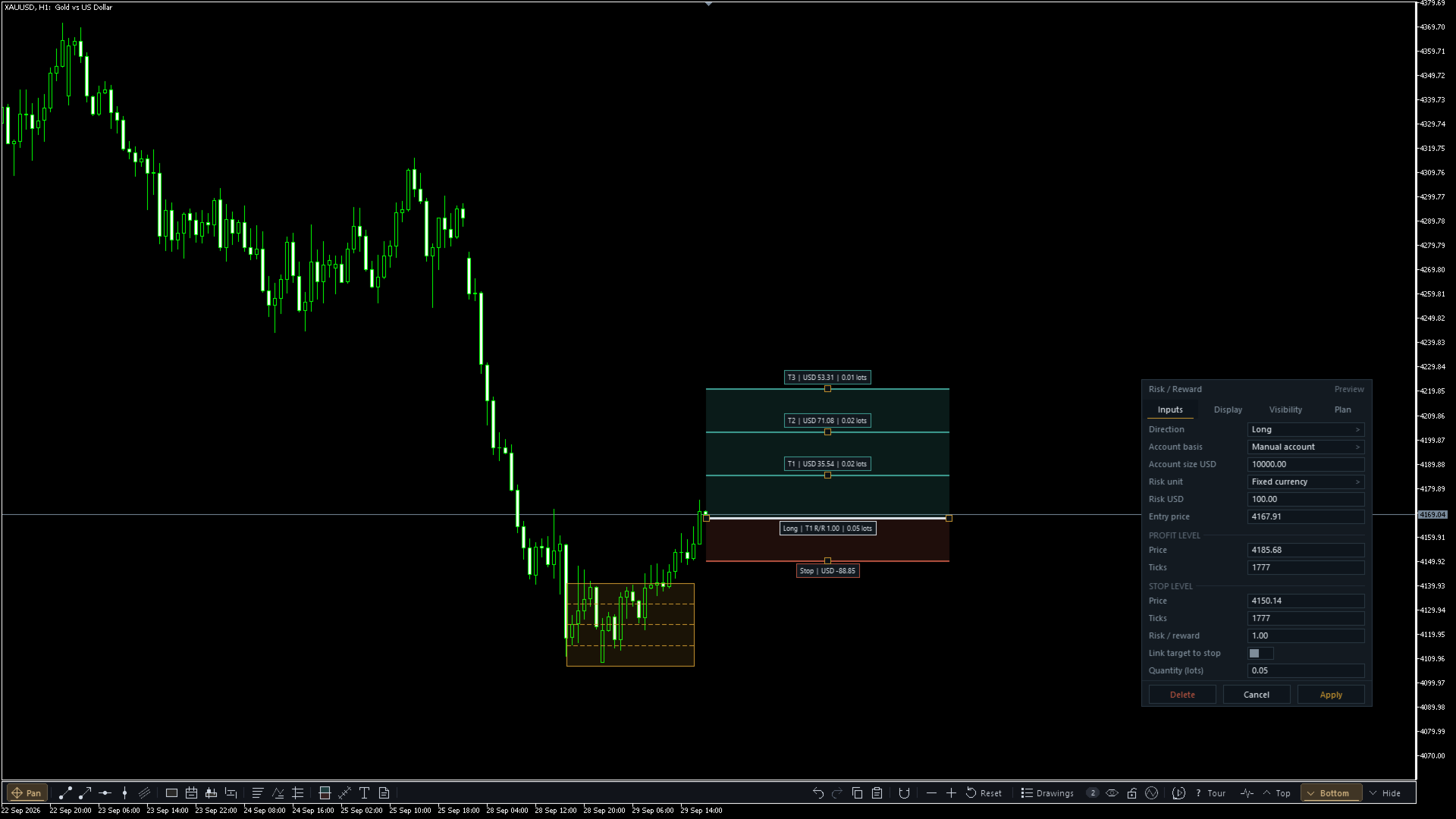Open the Plan tab
1456x819 pixels.
pos(1342,409)
